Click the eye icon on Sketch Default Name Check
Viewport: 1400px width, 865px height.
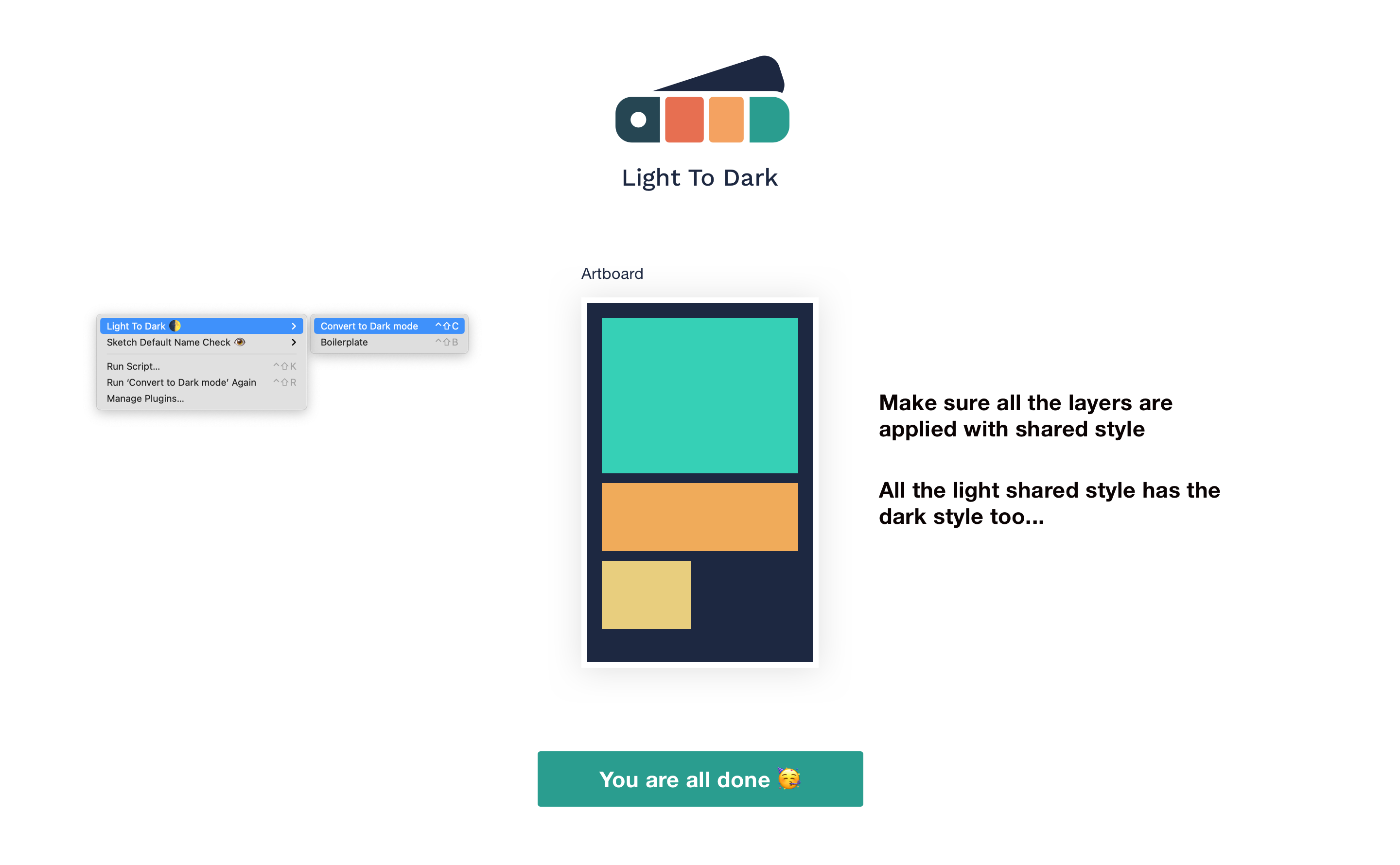coord(240,342)
